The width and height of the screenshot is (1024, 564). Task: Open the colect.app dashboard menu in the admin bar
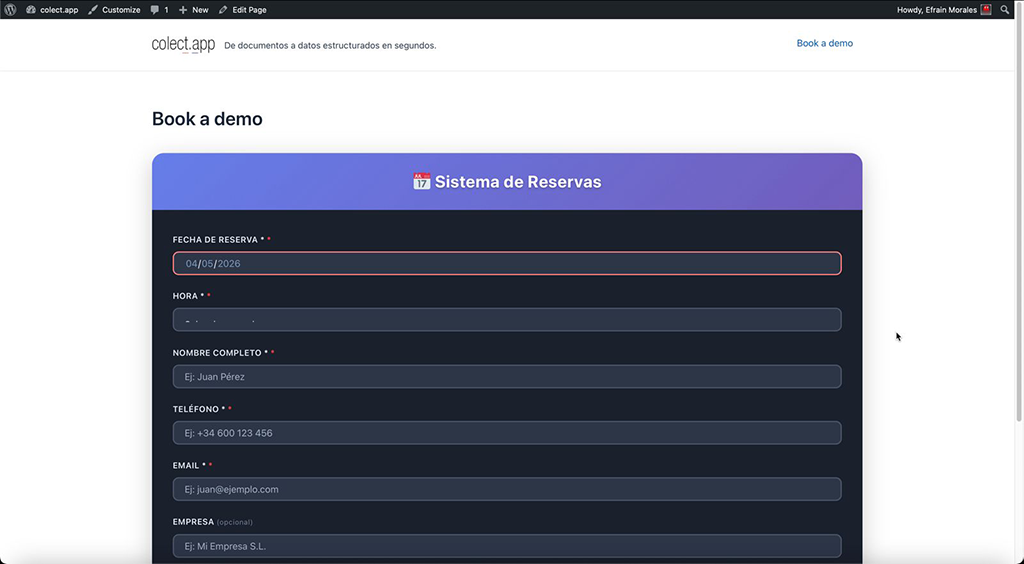click(52, 10)
